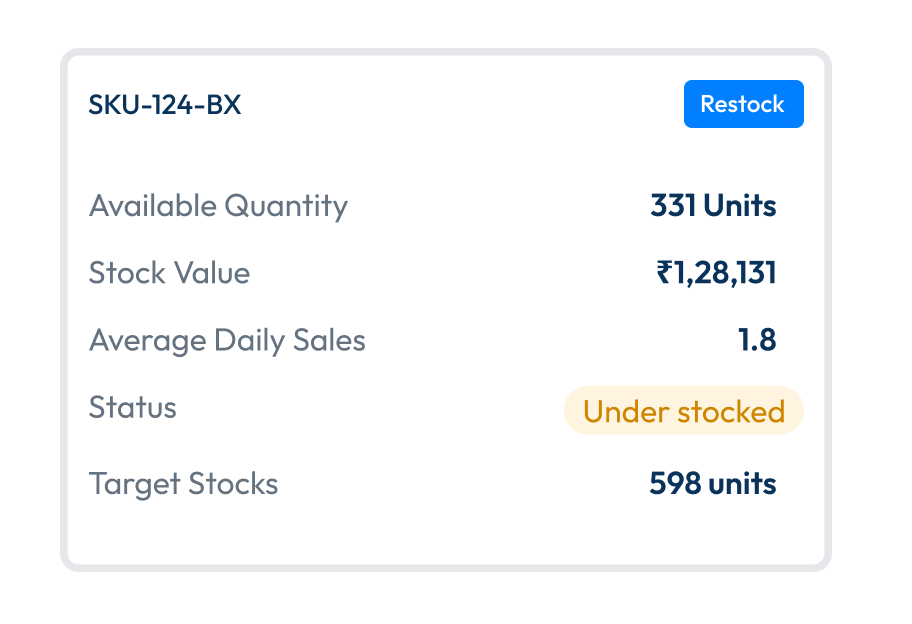This screenshot has height=624, width=912.
Task: Select the 331 Units quantity value
Action: point(712,206)
